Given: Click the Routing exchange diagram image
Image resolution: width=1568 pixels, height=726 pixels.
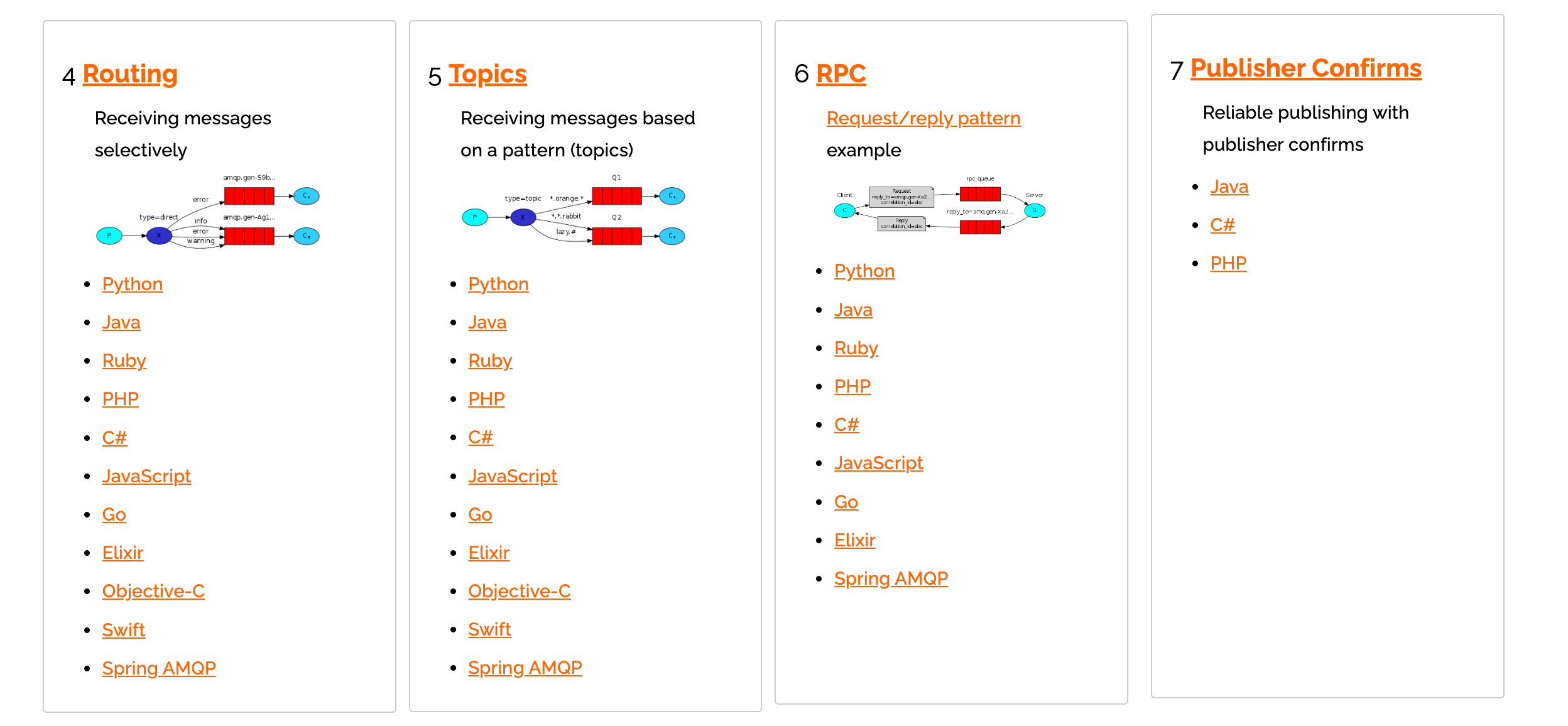Looking at the screenshot, I should click(x=208, y=212).
